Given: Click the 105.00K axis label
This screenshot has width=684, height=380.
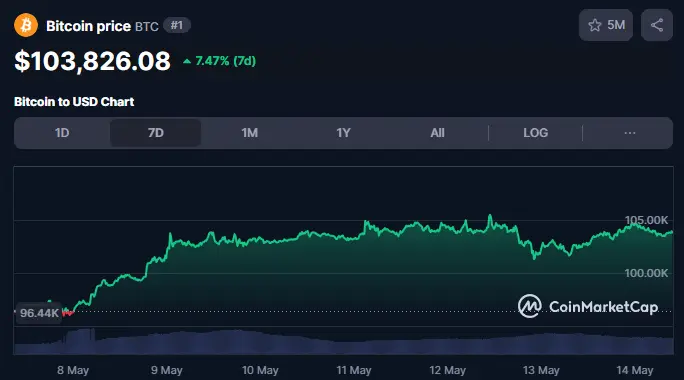Looking at the screenshot, I should click(x=646, y=220).
